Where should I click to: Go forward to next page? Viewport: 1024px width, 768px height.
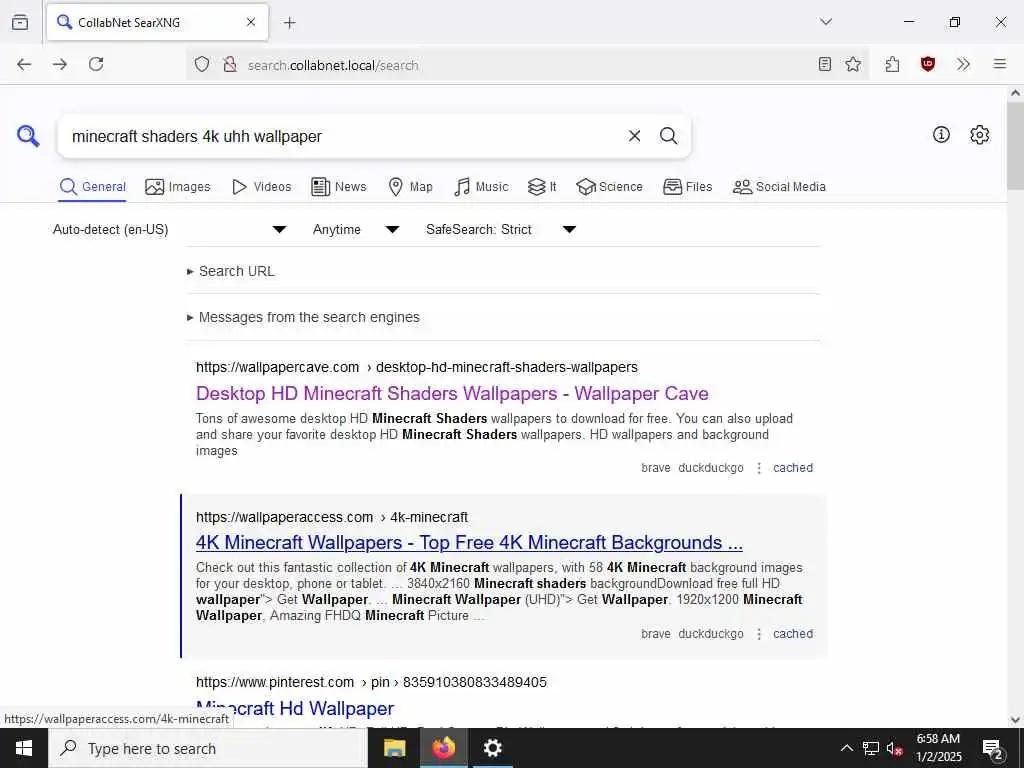pyautogui.click(x=60, y=64)
